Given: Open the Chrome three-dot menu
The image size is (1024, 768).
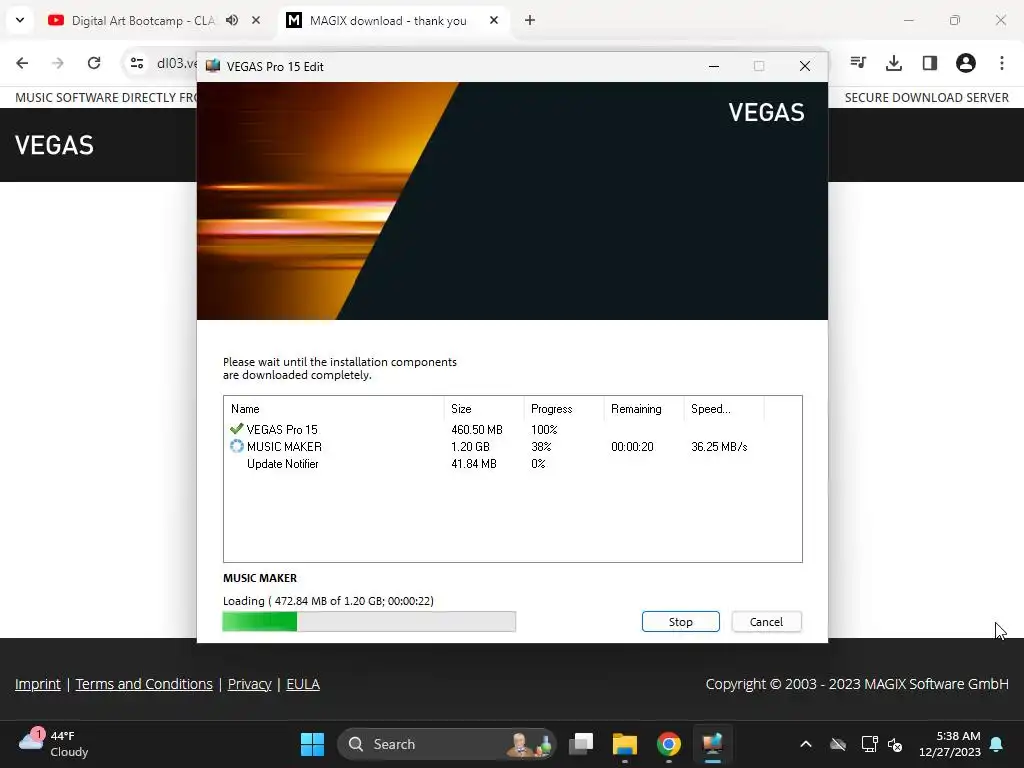Looking at the screenshot, I should tap(1002, 63).
